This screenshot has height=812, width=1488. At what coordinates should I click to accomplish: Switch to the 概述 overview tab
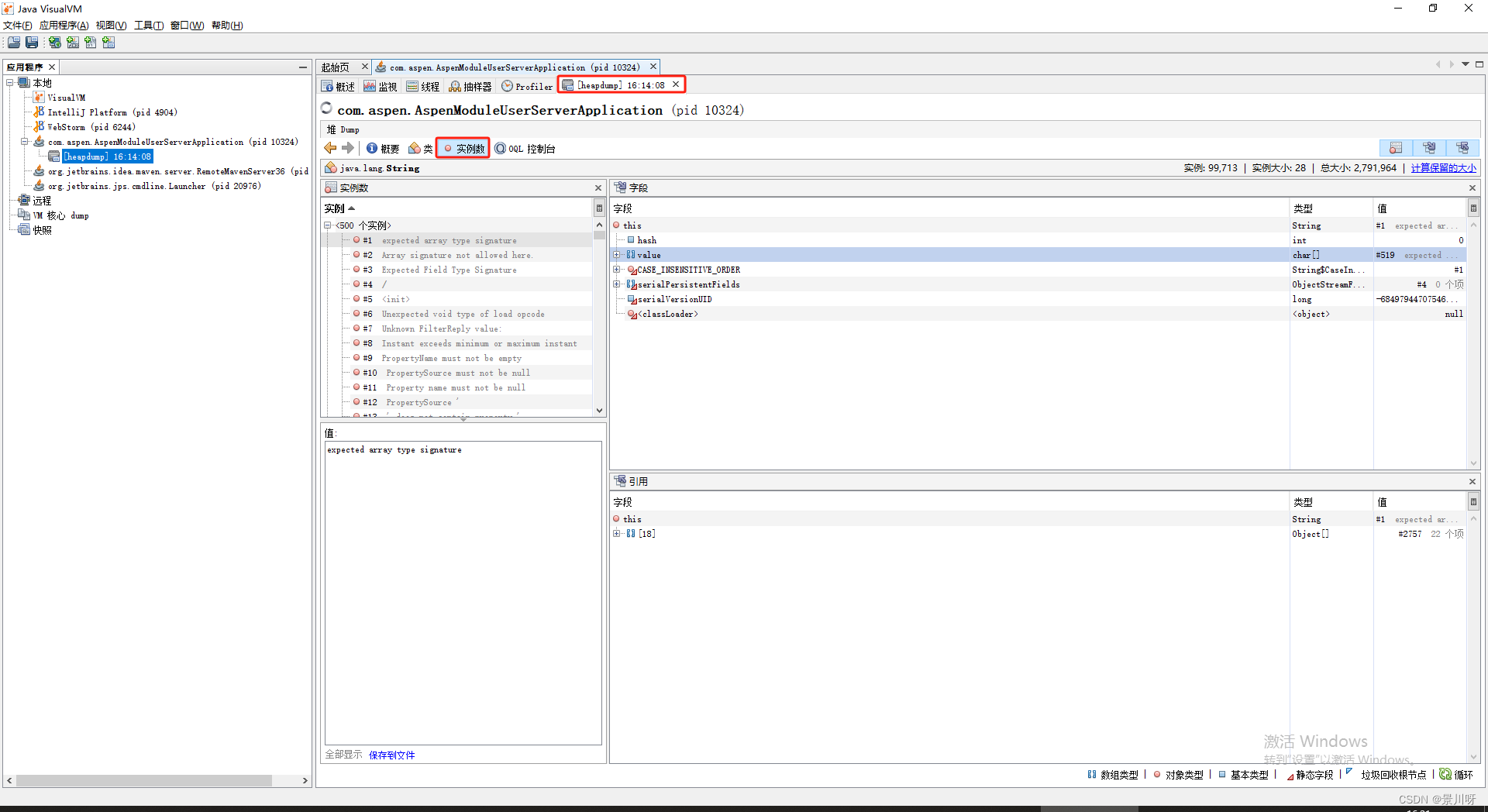click(339, 86)
